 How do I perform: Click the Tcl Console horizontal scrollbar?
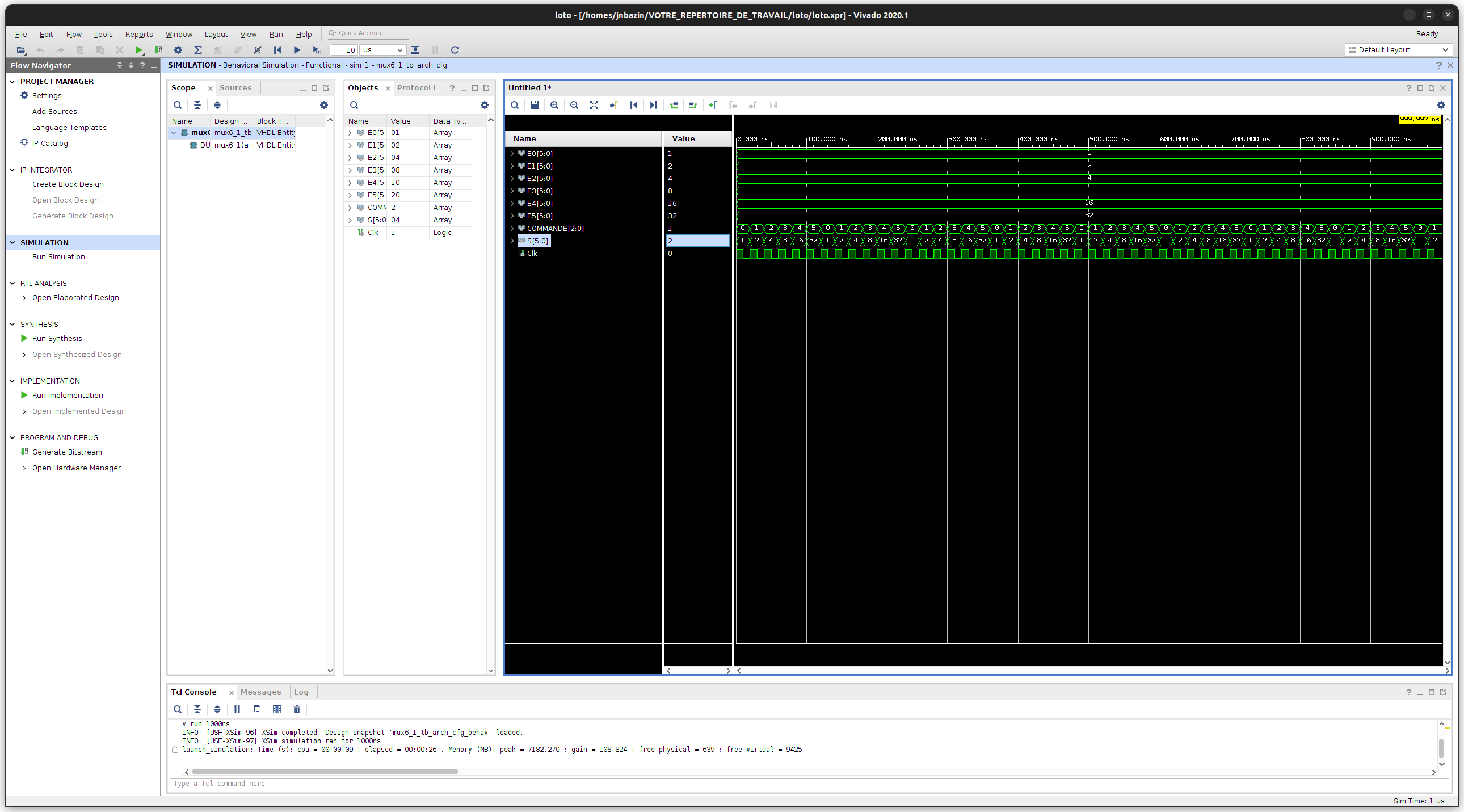[325, 772]
